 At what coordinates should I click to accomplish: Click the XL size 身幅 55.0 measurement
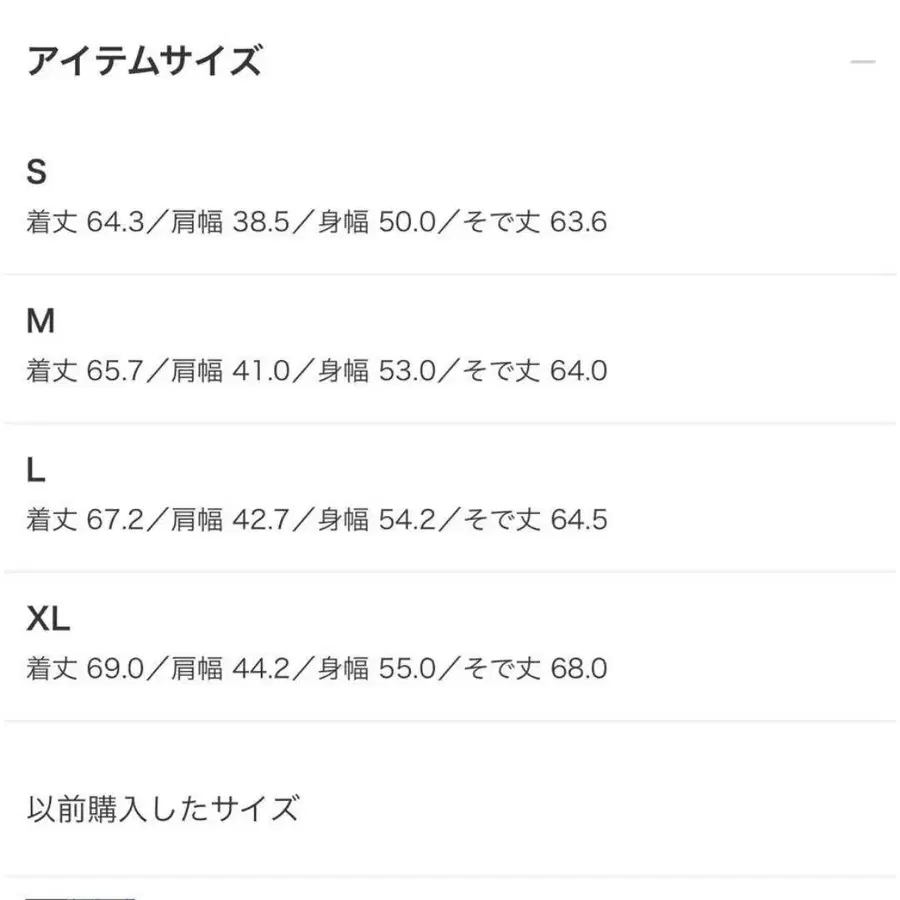378,669
